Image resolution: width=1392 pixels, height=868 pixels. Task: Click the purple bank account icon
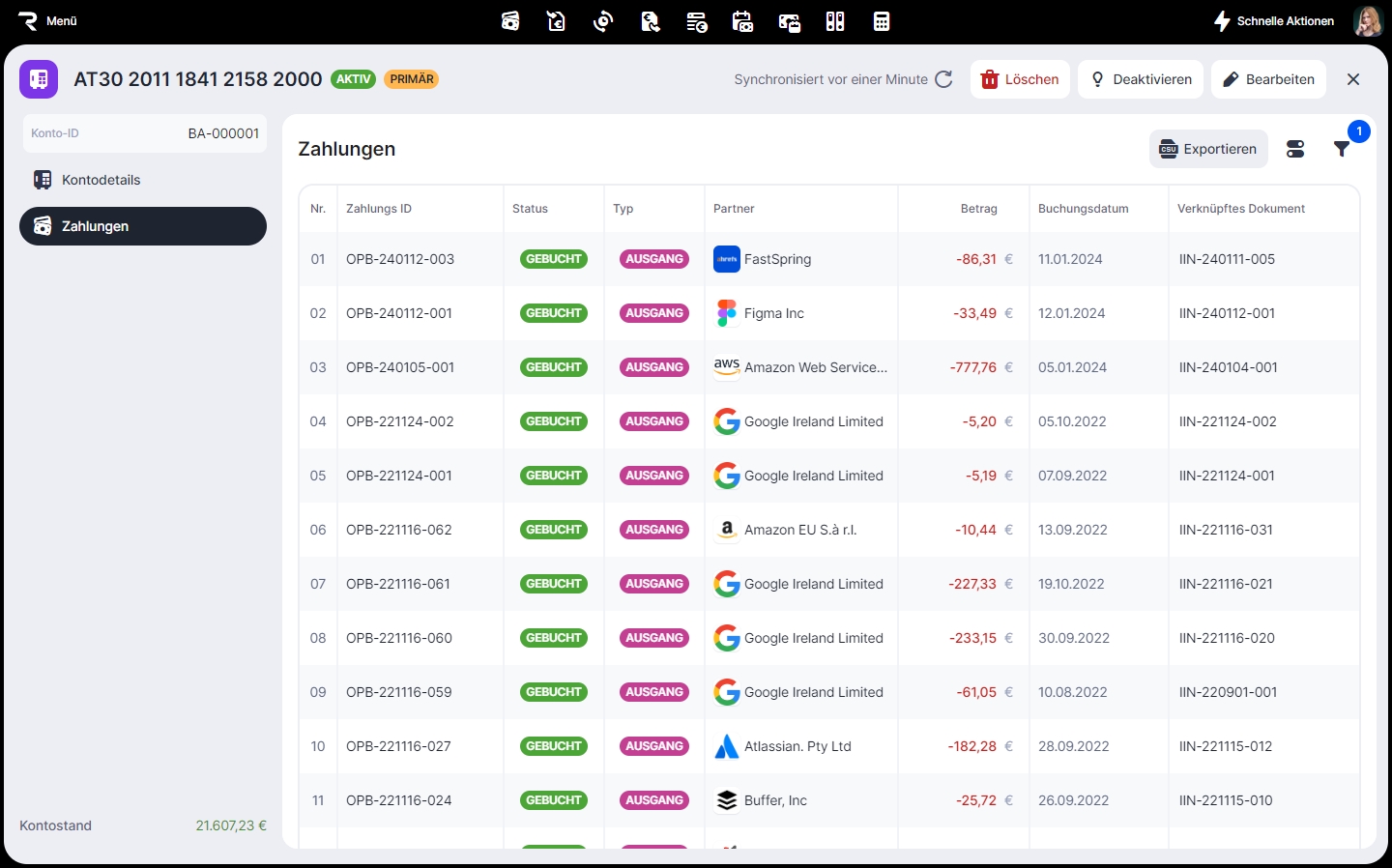pyautogui.click(x=39, y=79)
